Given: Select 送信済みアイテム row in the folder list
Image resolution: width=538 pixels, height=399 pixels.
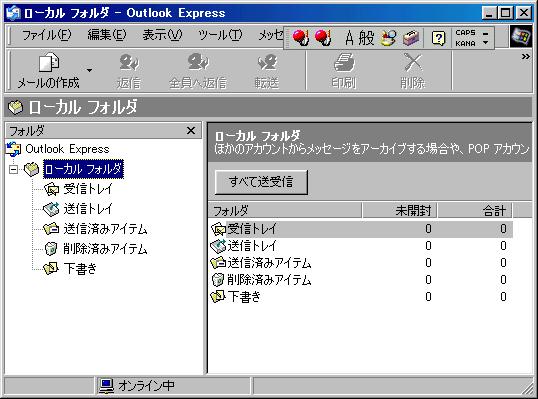Looking at the screenshot, I should pyautogui.click(x=361, y=263).
